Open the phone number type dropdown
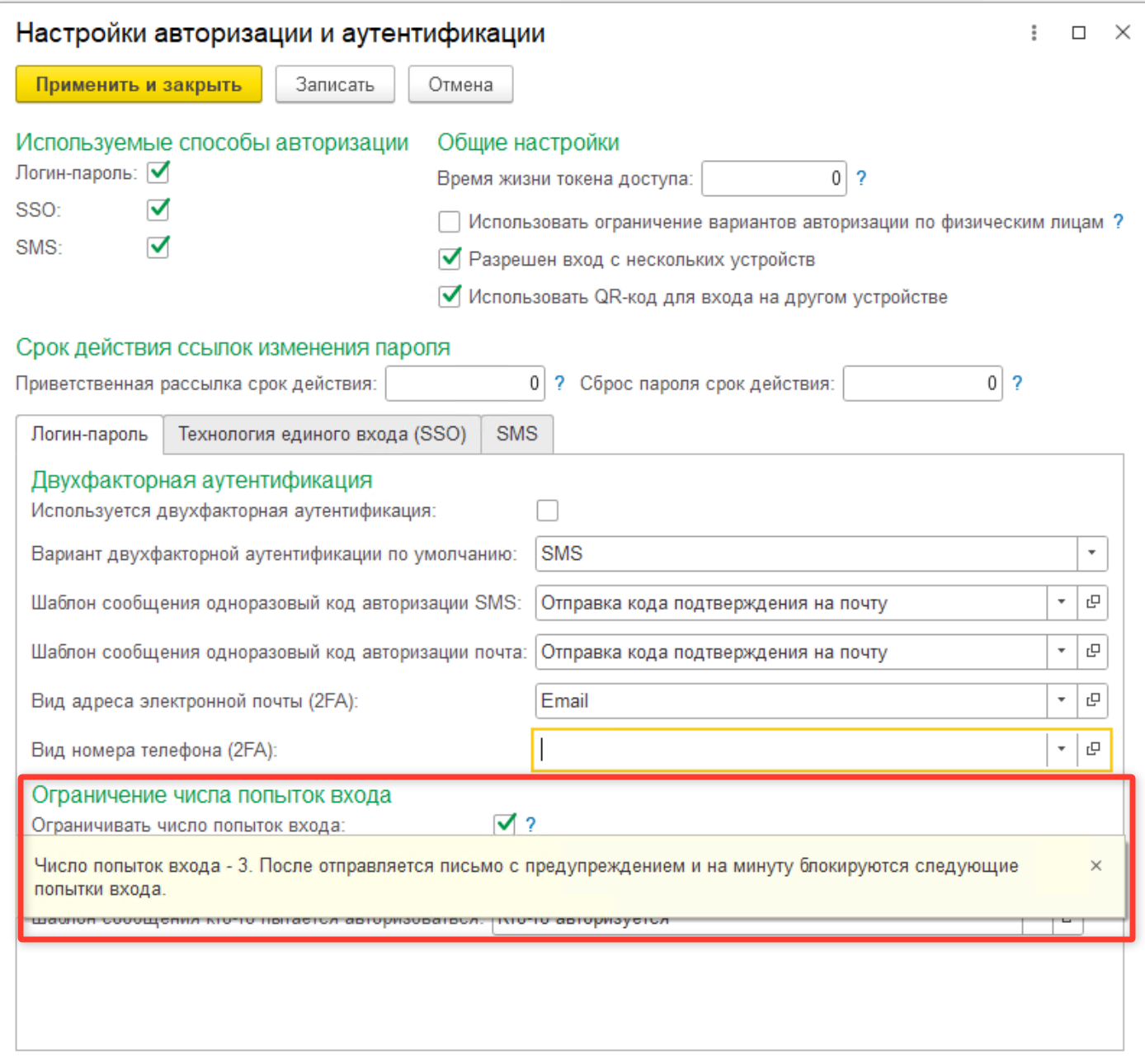 tap(1062, 750)
